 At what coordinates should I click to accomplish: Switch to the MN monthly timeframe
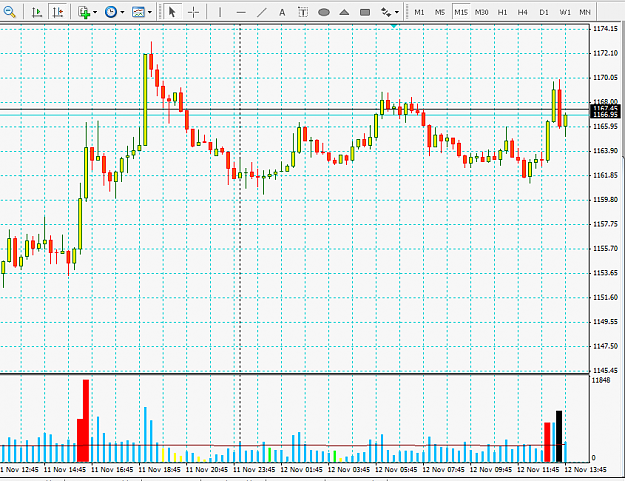[585, 12]
